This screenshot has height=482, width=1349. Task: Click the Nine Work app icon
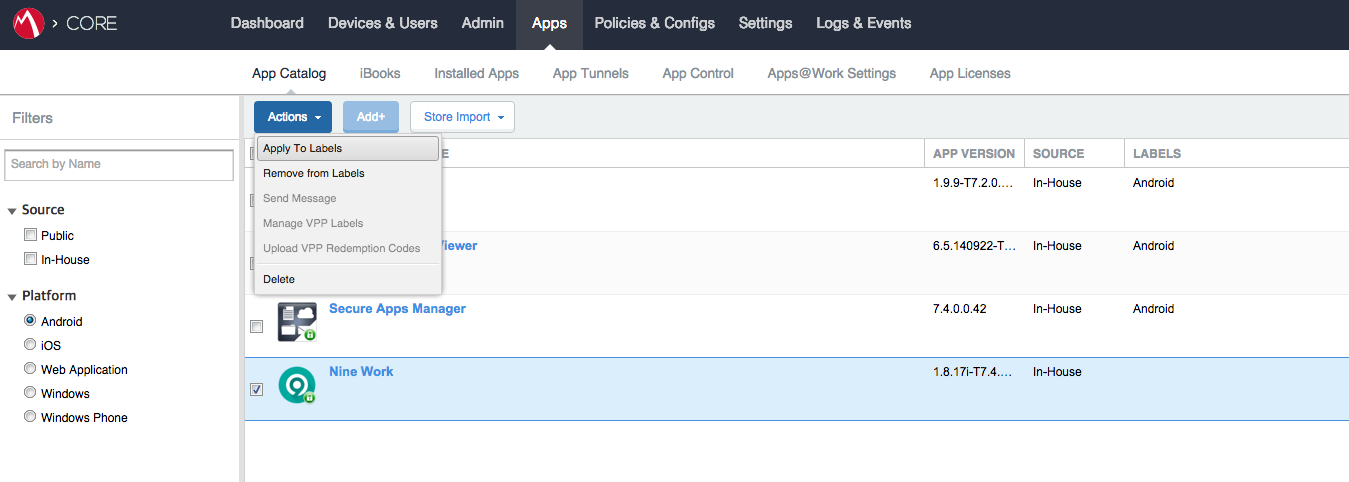(x=297, y=385)
